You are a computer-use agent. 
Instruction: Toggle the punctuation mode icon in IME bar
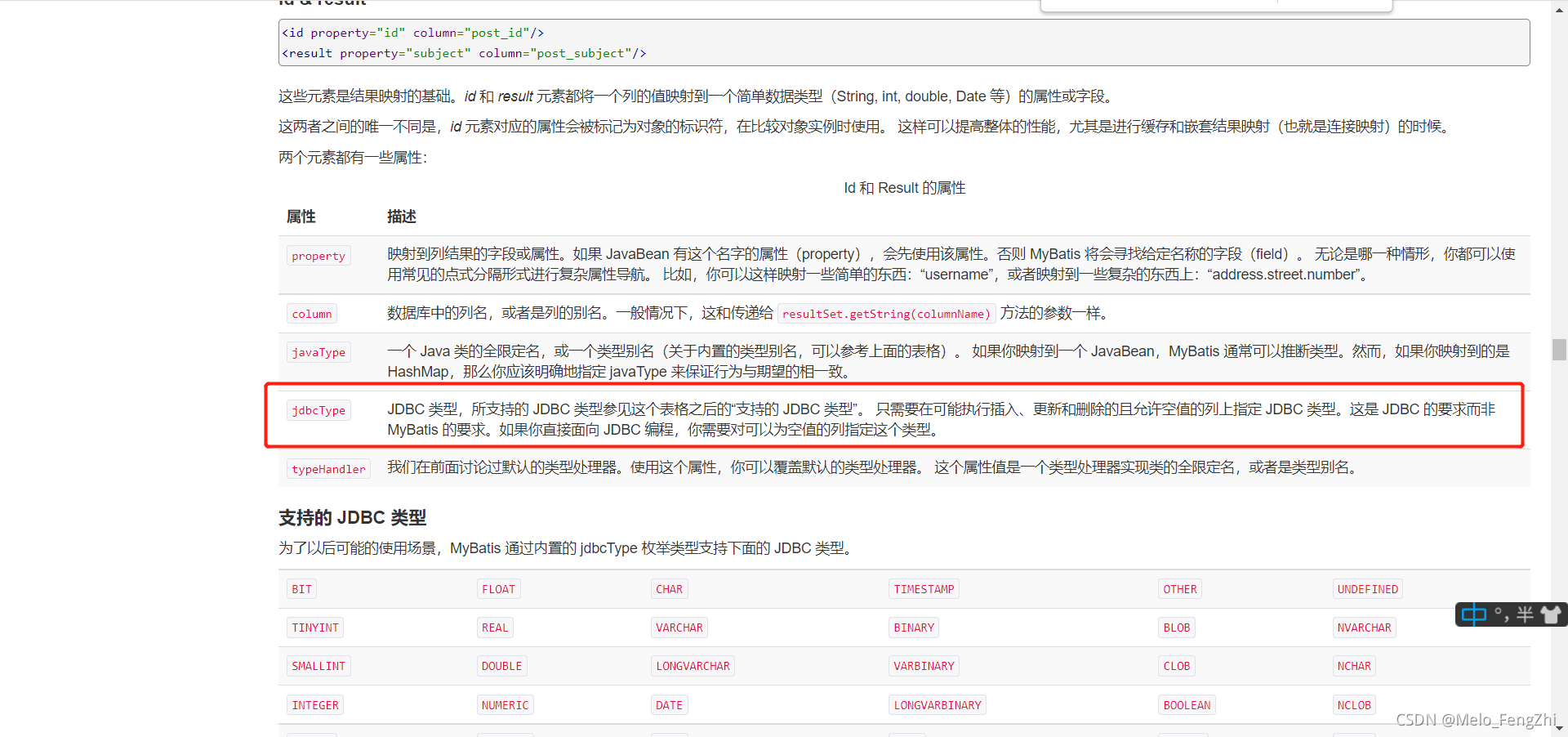pos(1501,614)
